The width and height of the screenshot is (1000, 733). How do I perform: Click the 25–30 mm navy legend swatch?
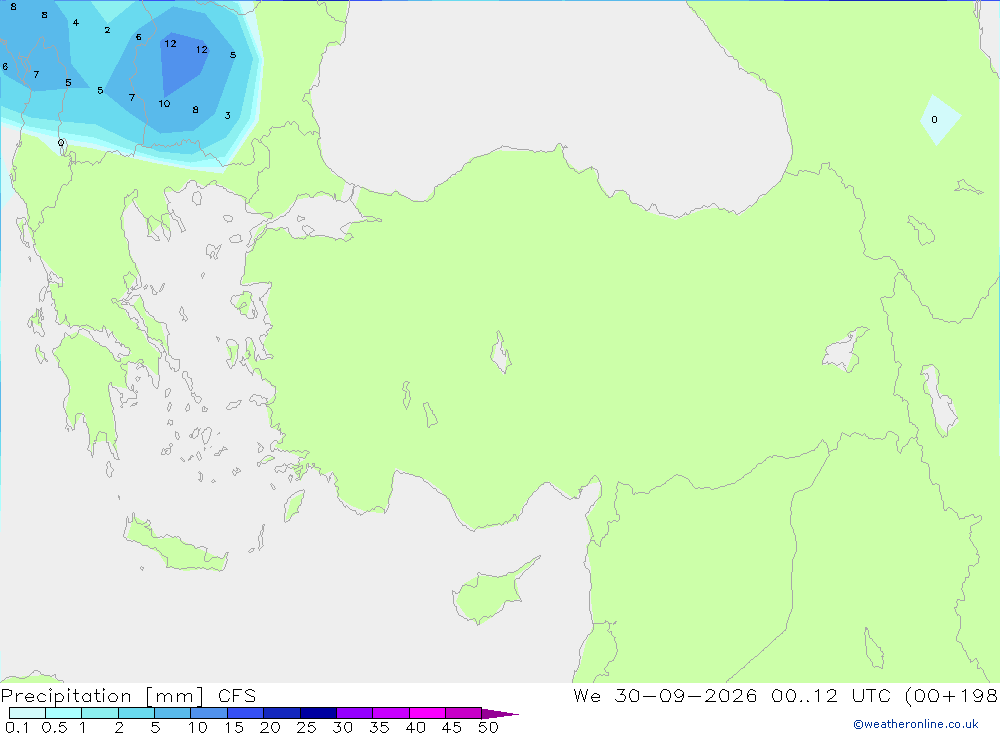point(318,713)
